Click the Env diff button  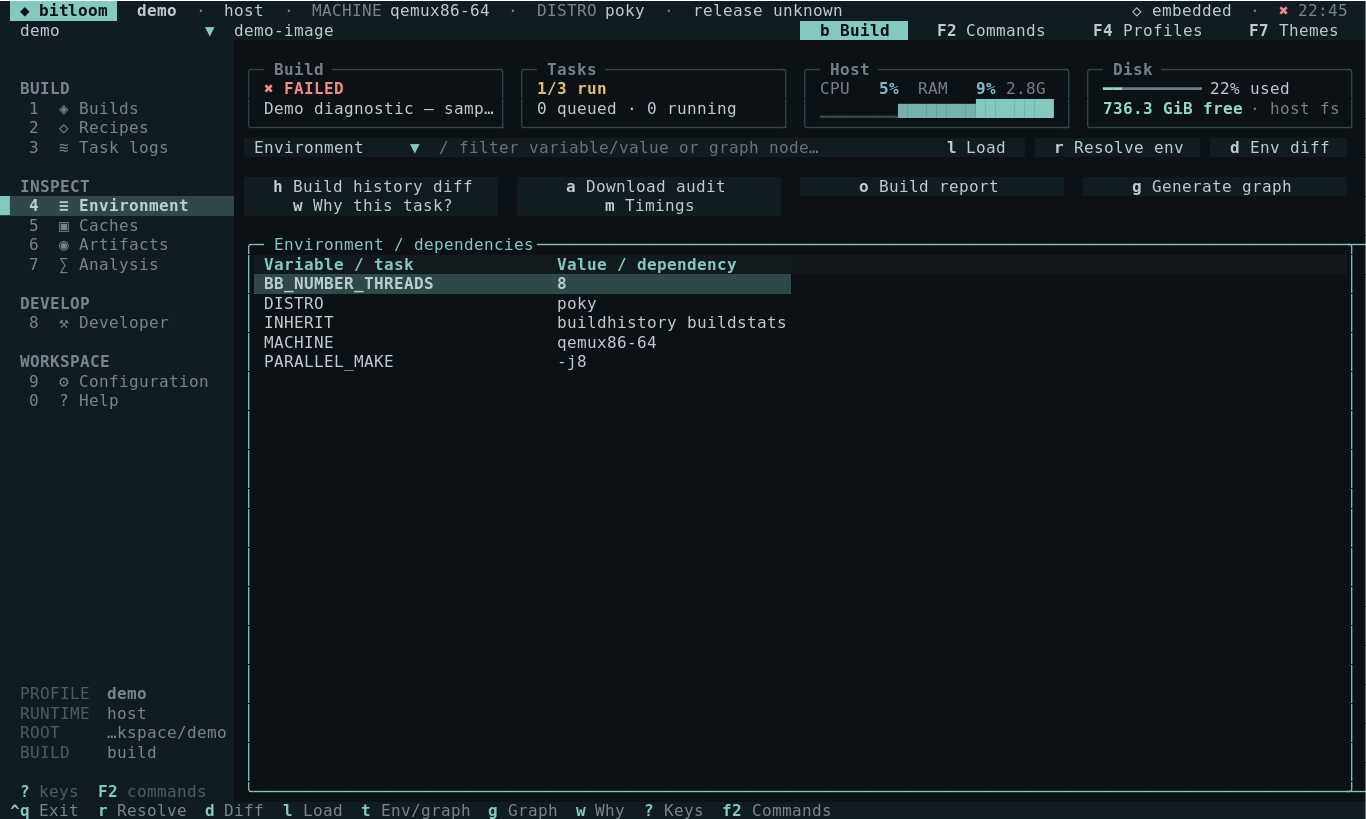(1279, 148)
